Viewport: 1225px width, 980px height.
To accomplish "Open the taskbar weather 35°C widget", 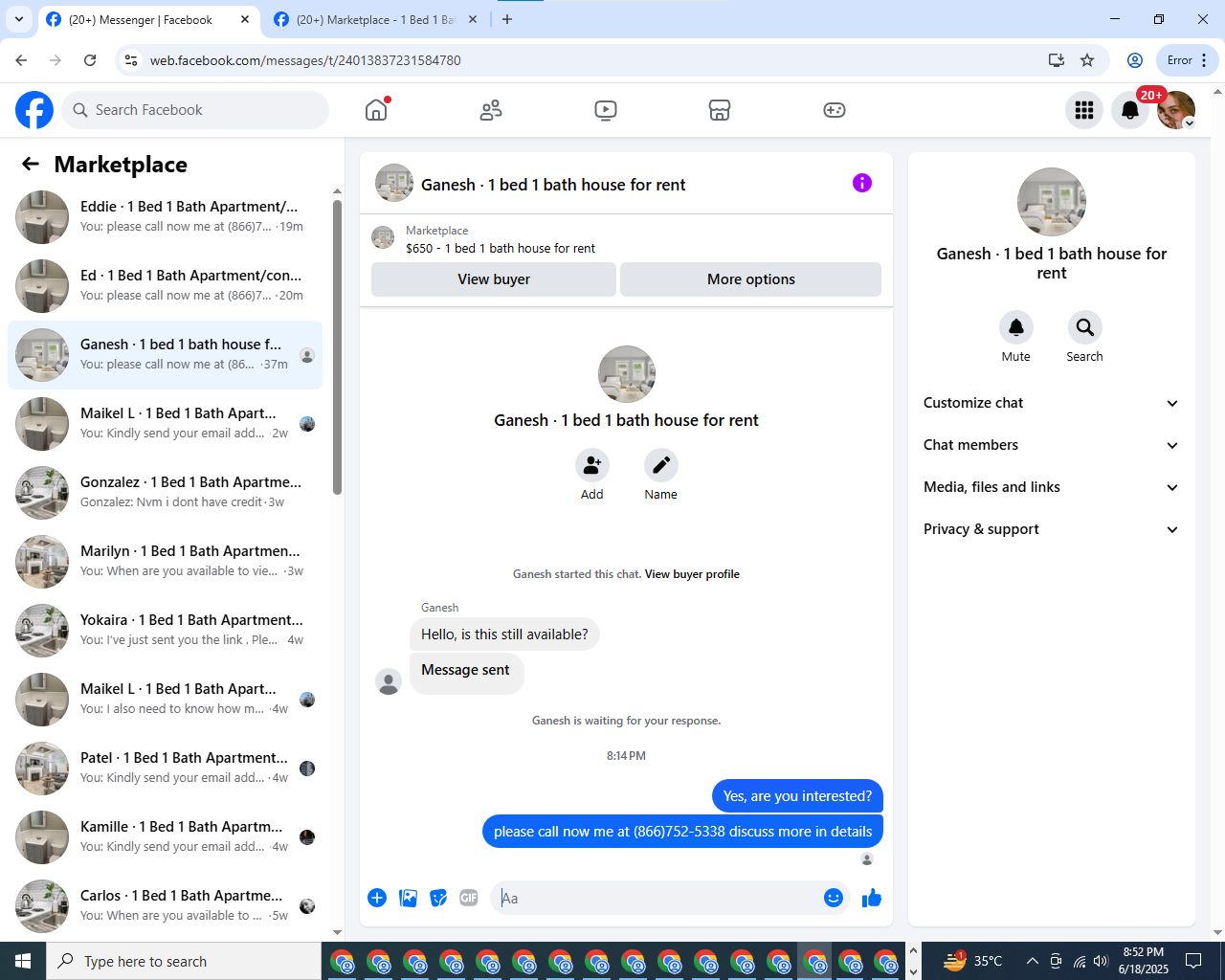I will point(973,961).
